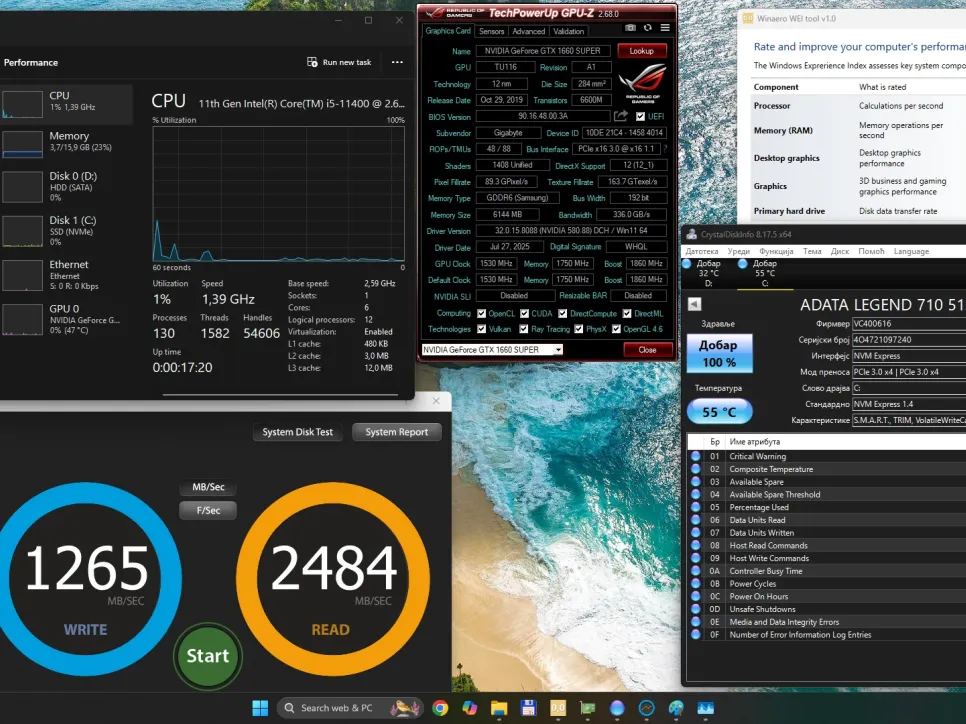Viewport: 966px width, 724px height.
Task: Open the Task Manager more options ellipsis
Action: (x=397, y=62)
